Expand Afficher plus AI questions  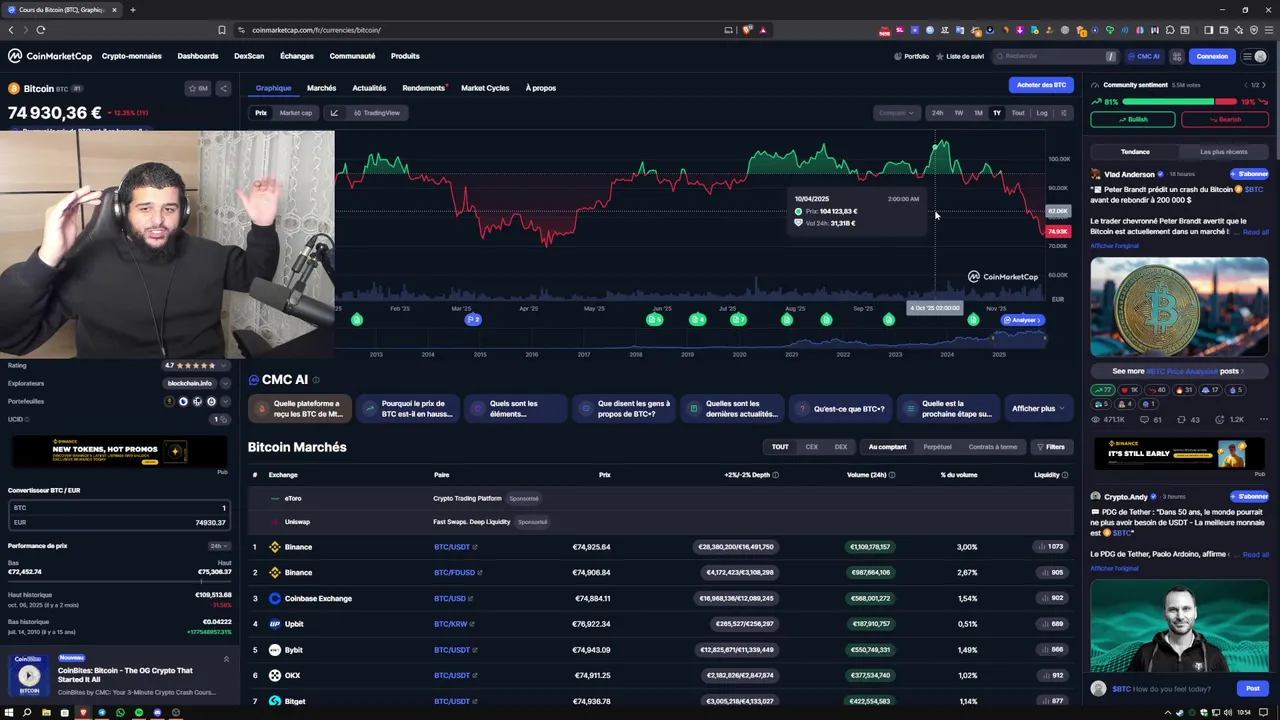coord(1038,409)
